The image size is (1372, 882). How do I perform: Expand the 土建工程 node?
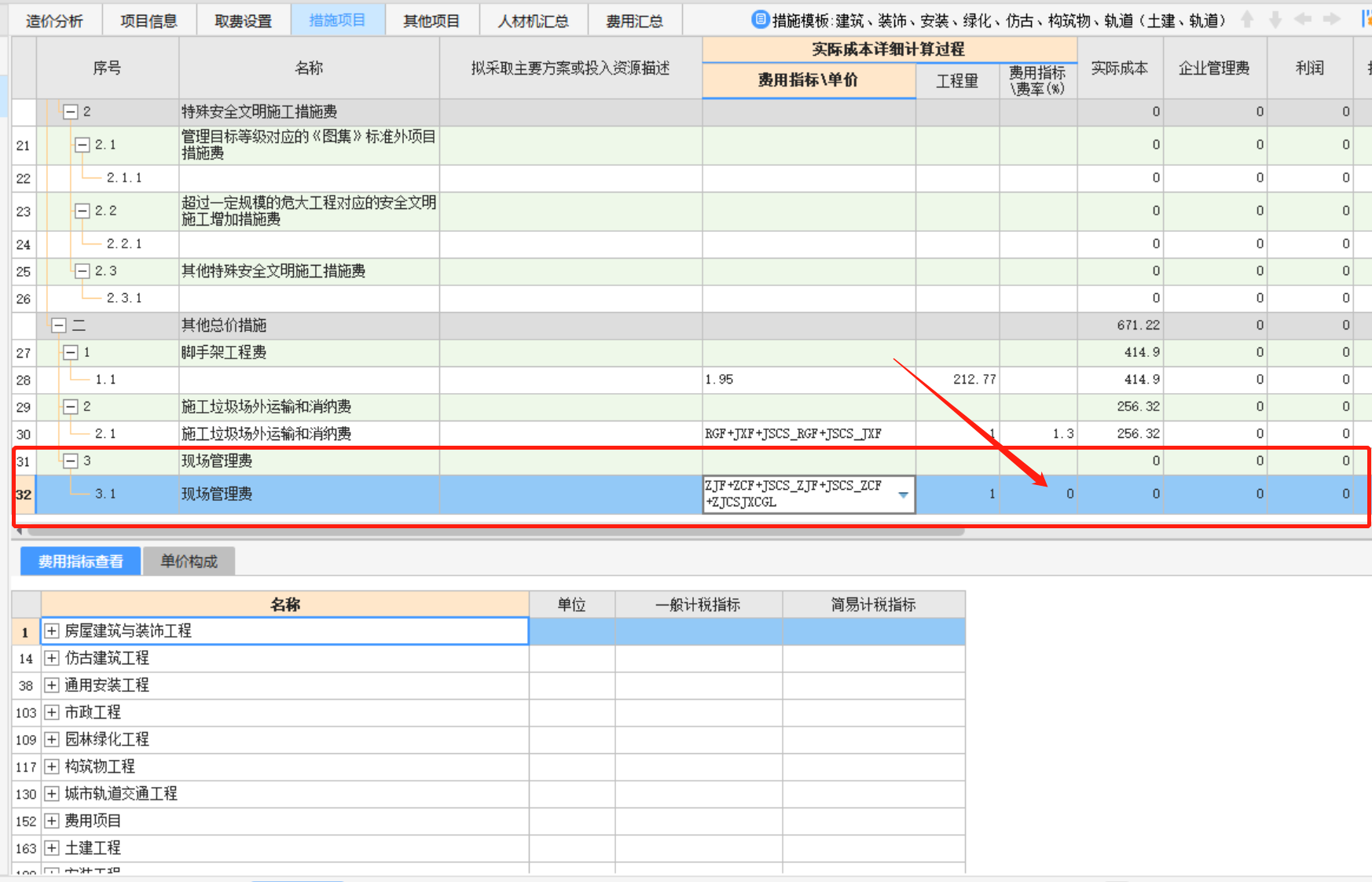(x=52, y=848)
